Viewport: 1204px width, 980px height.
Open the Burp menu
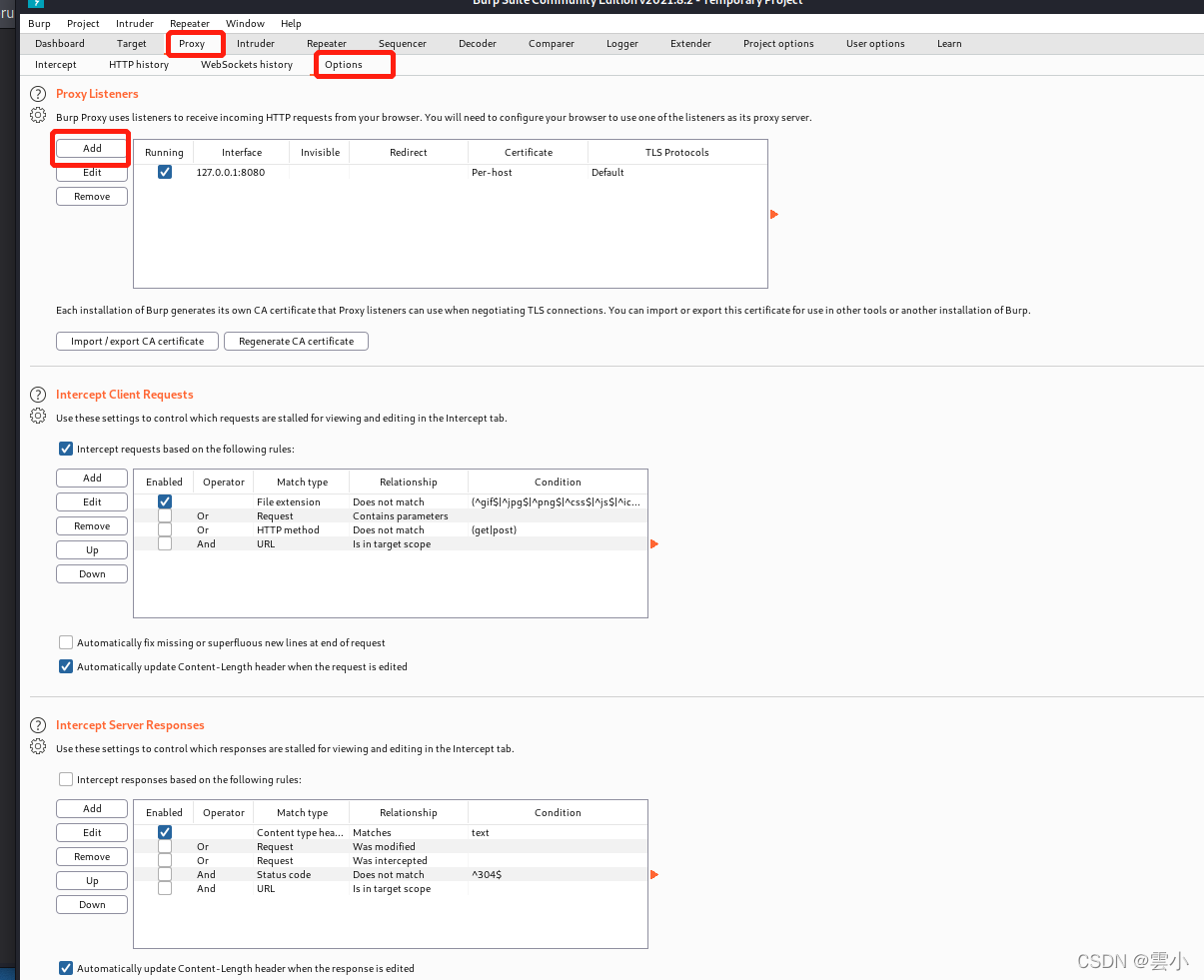tap(39, 23)
